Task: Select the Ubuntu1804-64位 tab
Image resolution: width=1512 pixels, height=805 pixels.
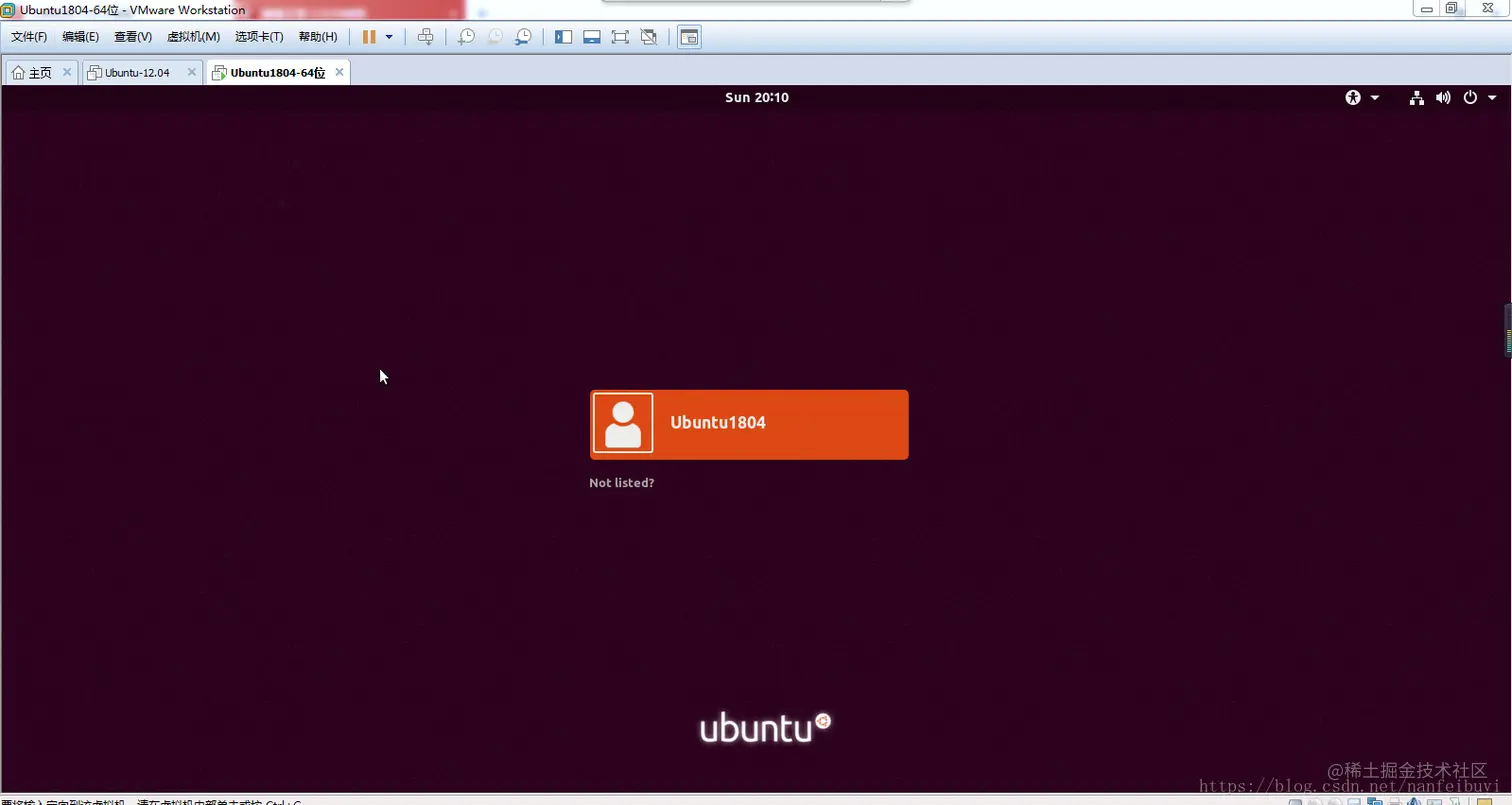Action: click(x=278, y=73)
